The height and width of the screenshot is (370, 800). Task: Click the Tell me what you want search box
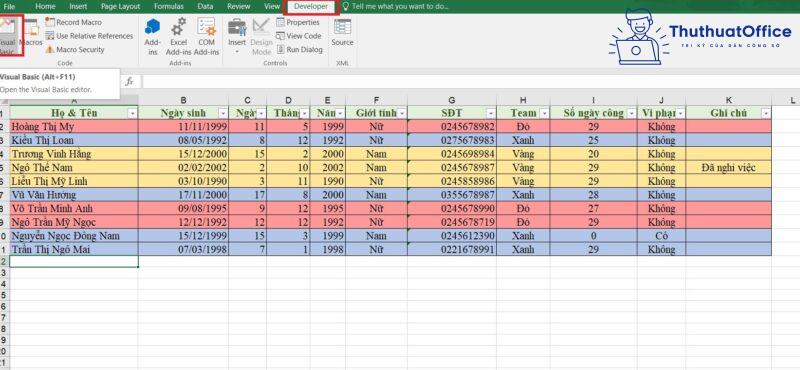pyautogui.click(x=395, y=6)
